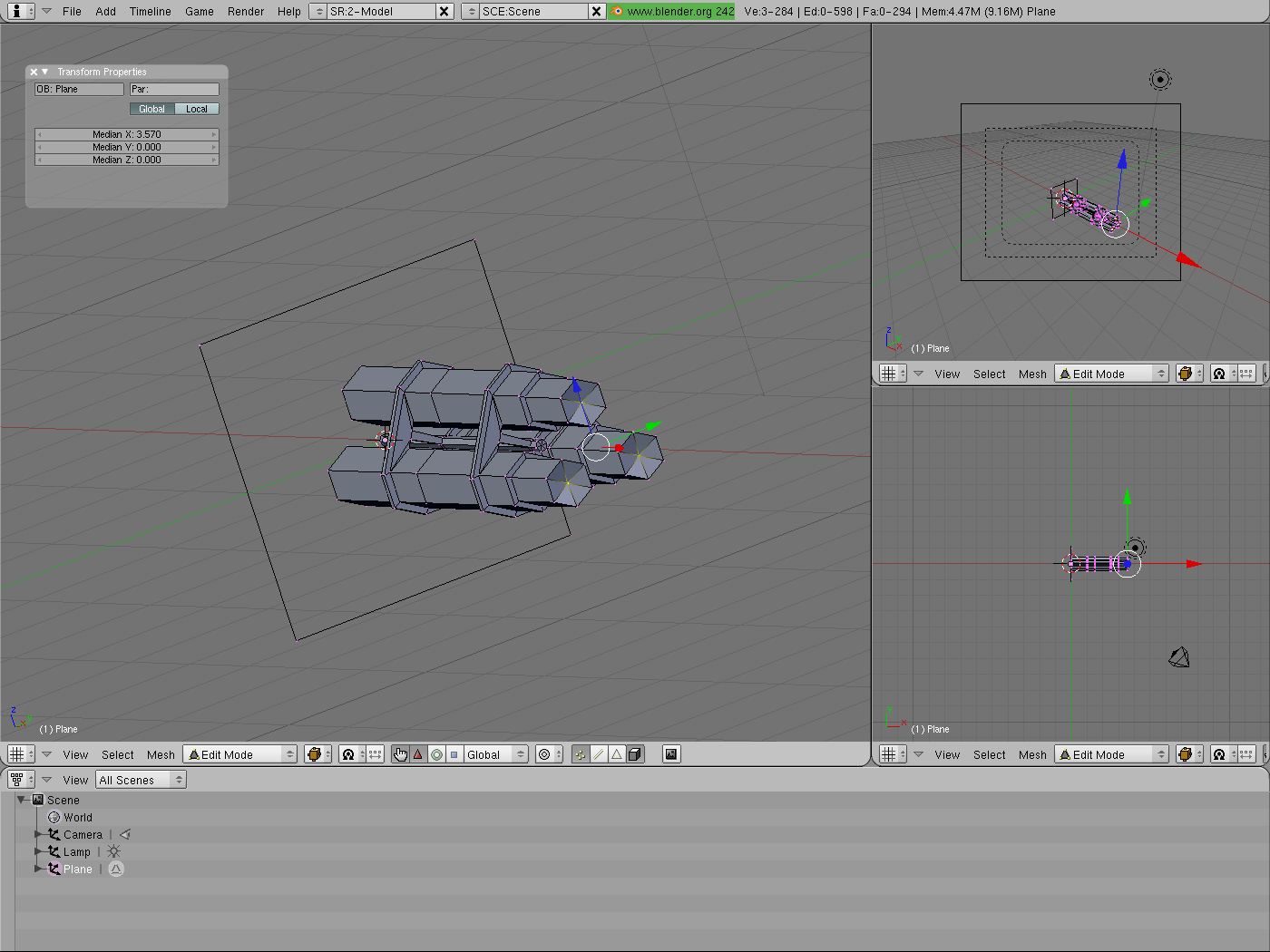Enable vertex select mode
This screenshot has width=1270, height=952.
[581, 754]
